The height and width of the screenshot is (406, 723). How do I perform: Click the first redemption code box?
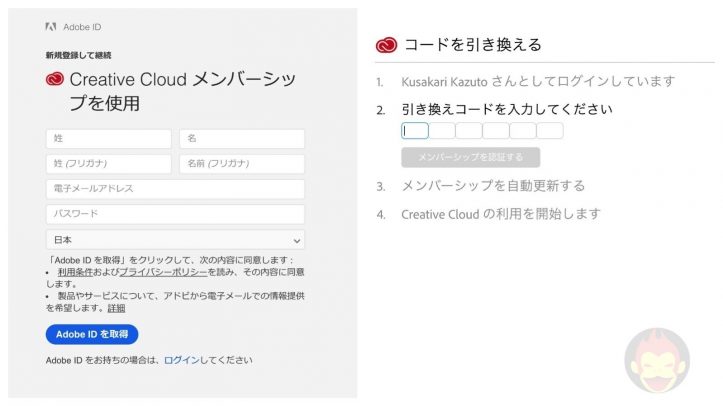(x=415, y=131)
